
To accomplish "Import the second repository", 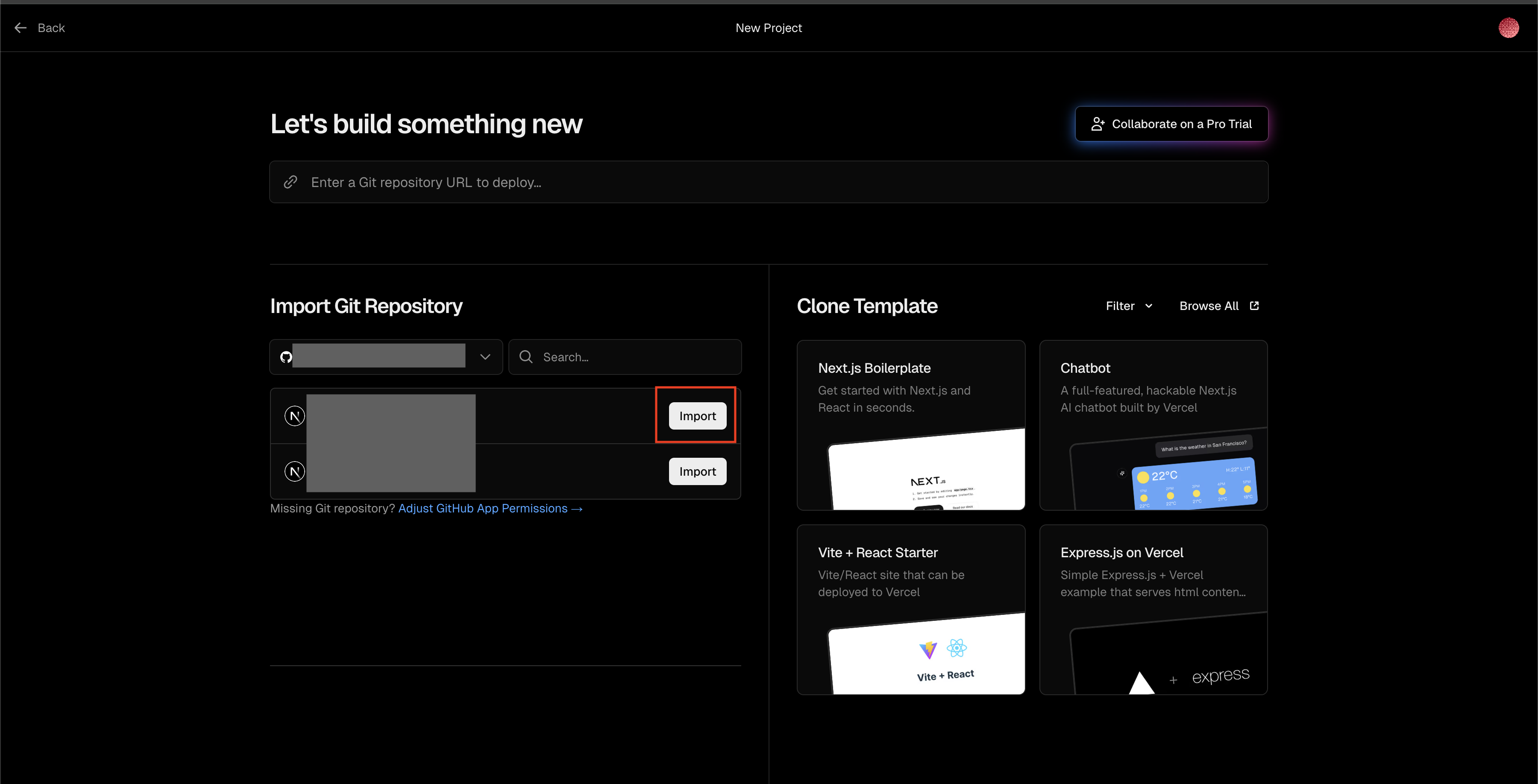I will pyautogui.click(x=697, y=471).
